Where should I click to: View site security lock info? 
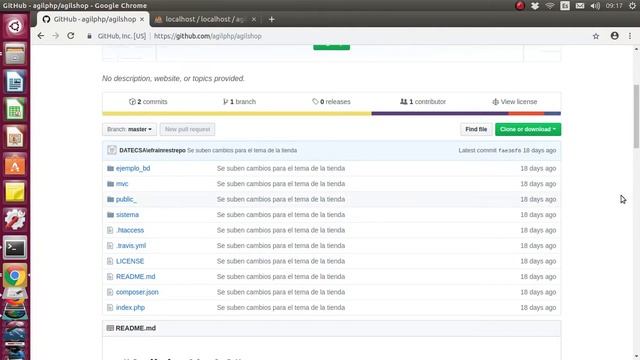(89, 36)
